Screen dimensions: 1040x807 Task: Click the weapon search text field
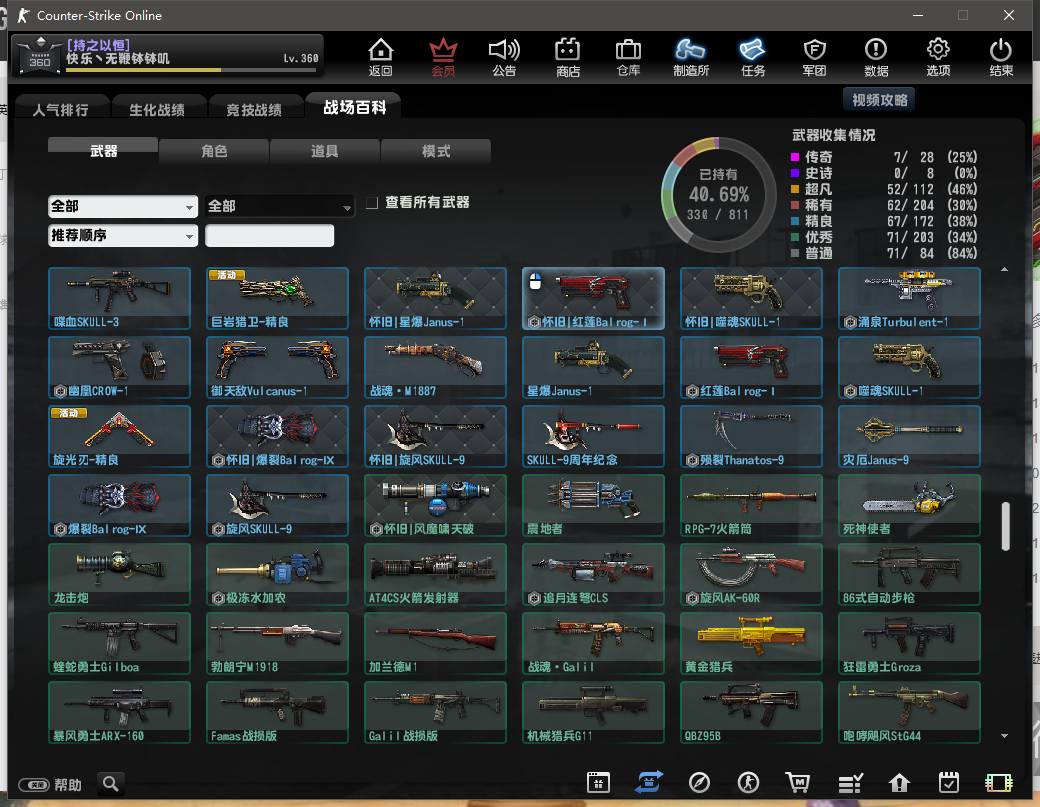[x=269, y=235]
